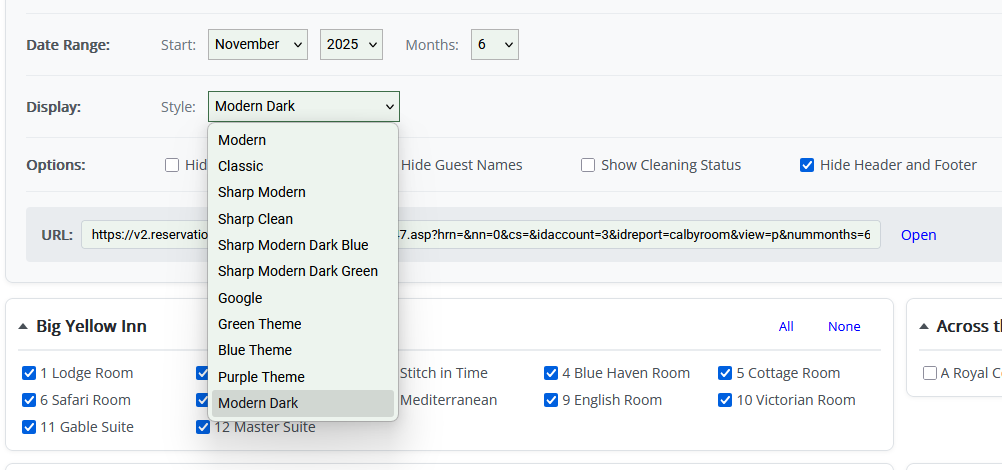Click the Open link beside URL
The image size is (1002, 470).
(918, 235)
